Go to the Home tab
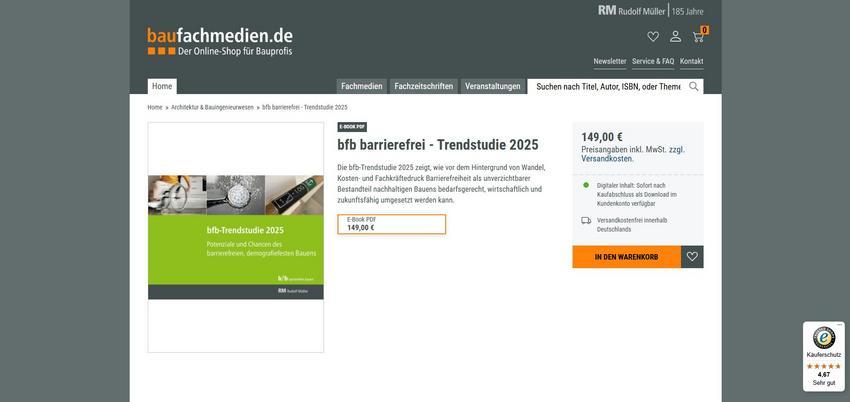 [x=162, y=86]
